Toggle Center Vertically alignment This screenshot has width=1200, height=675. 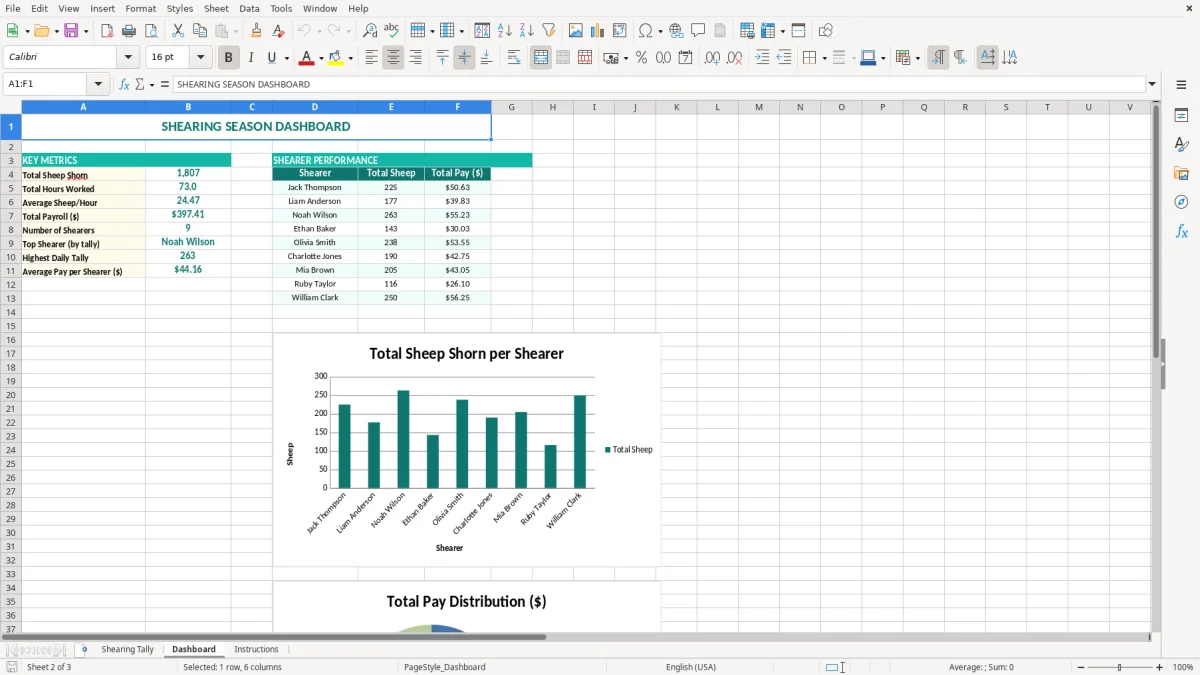(x=464, y=58)
